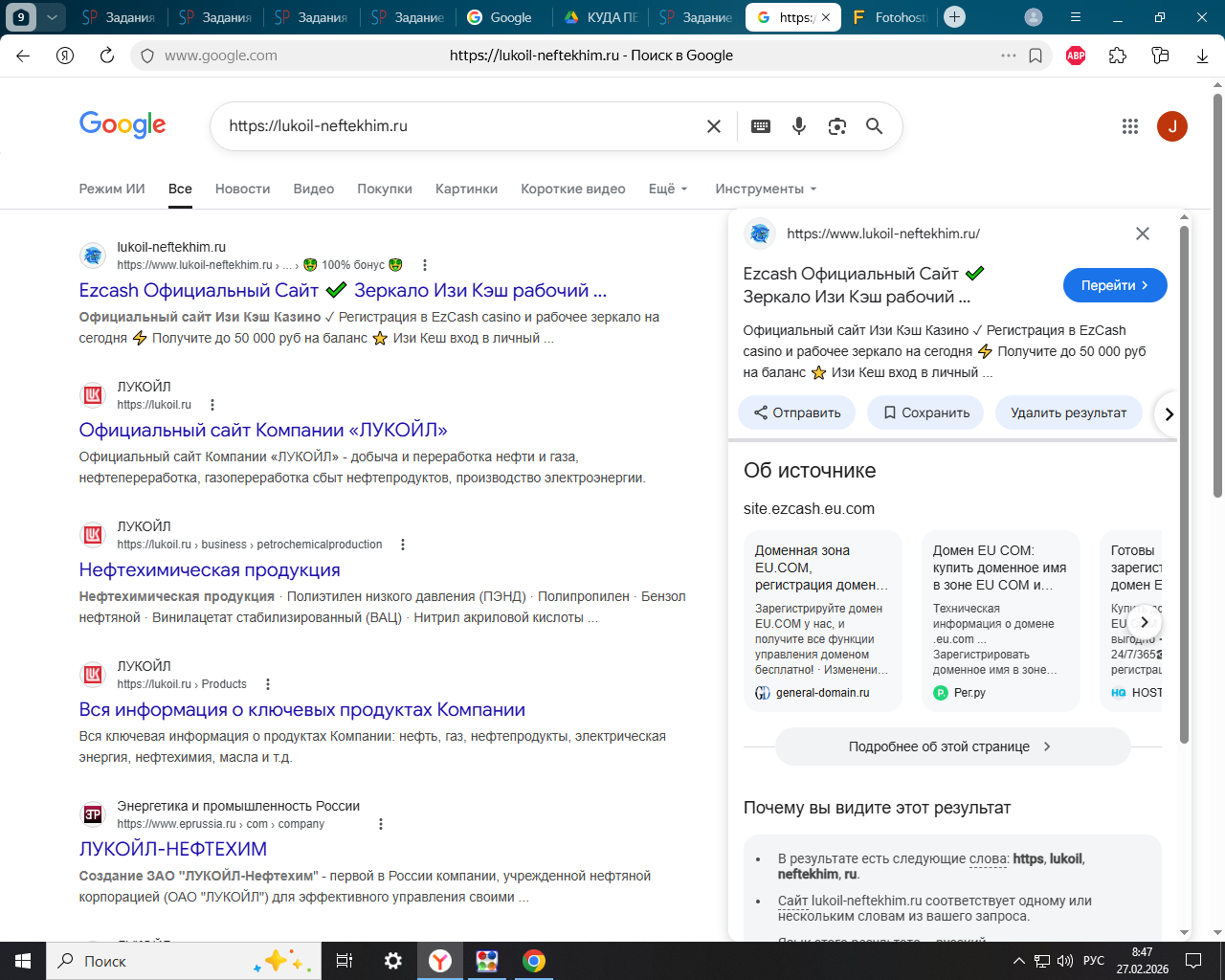The width and height of the screenshot is (1225, 980).
Task: Click the РУС language indicator
Action: tap(1094, 961)
